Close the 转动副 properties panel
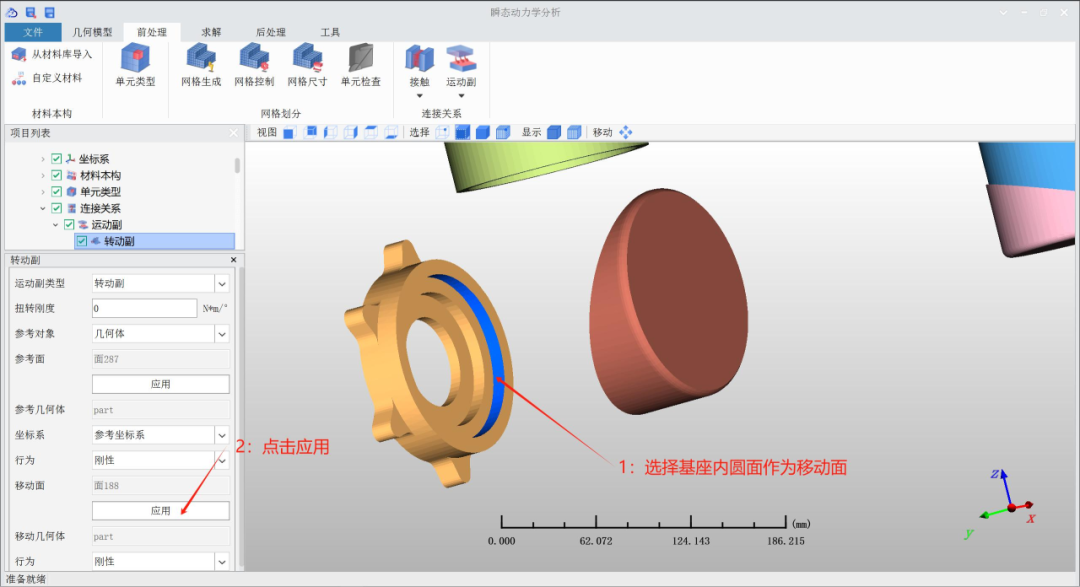Screen dimensions: 1080x587 pos(233,260)
